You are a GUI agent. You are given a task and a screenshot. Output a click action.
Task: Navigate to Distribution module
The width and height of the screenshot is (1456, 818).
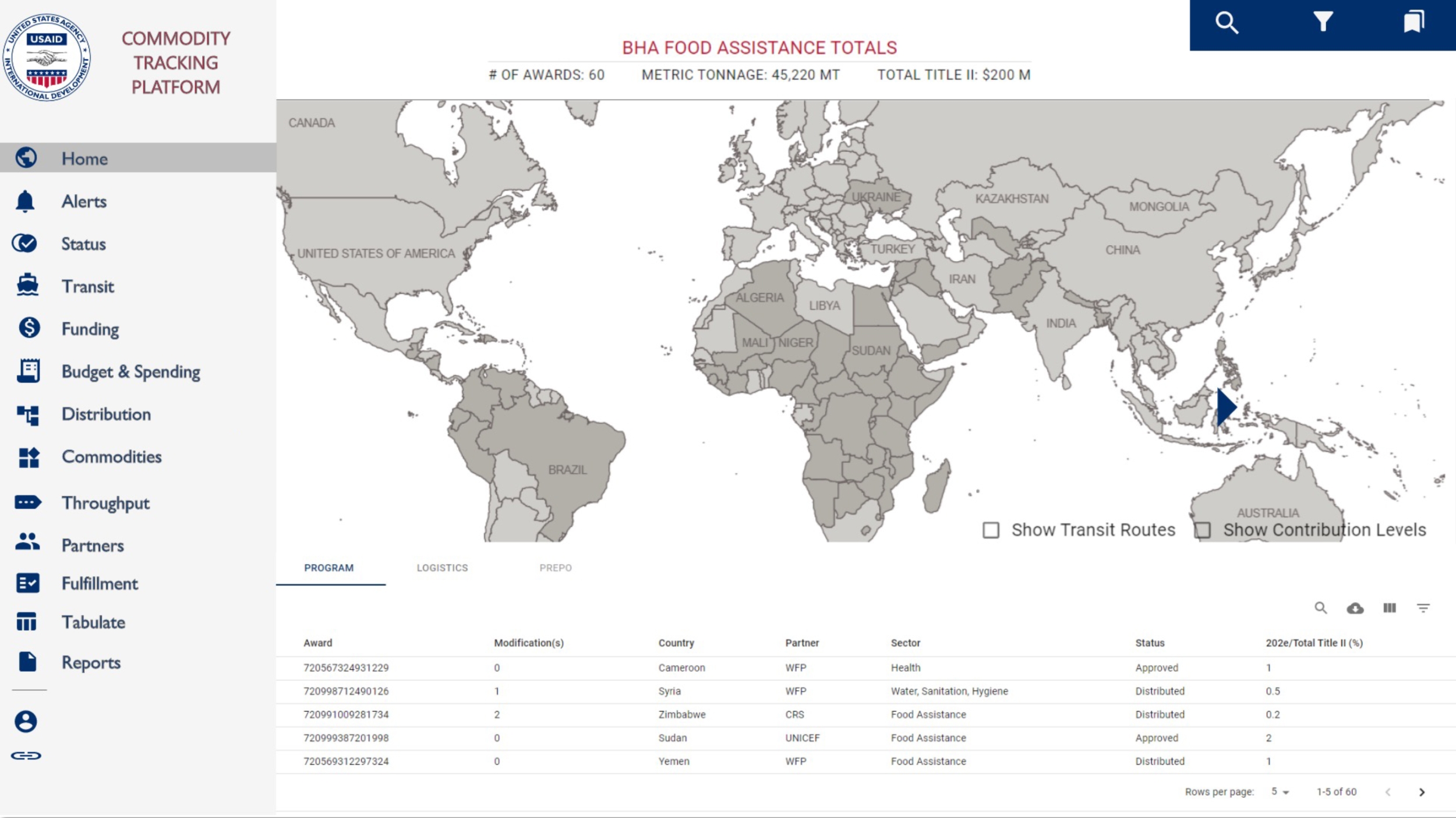coord(106,413)
